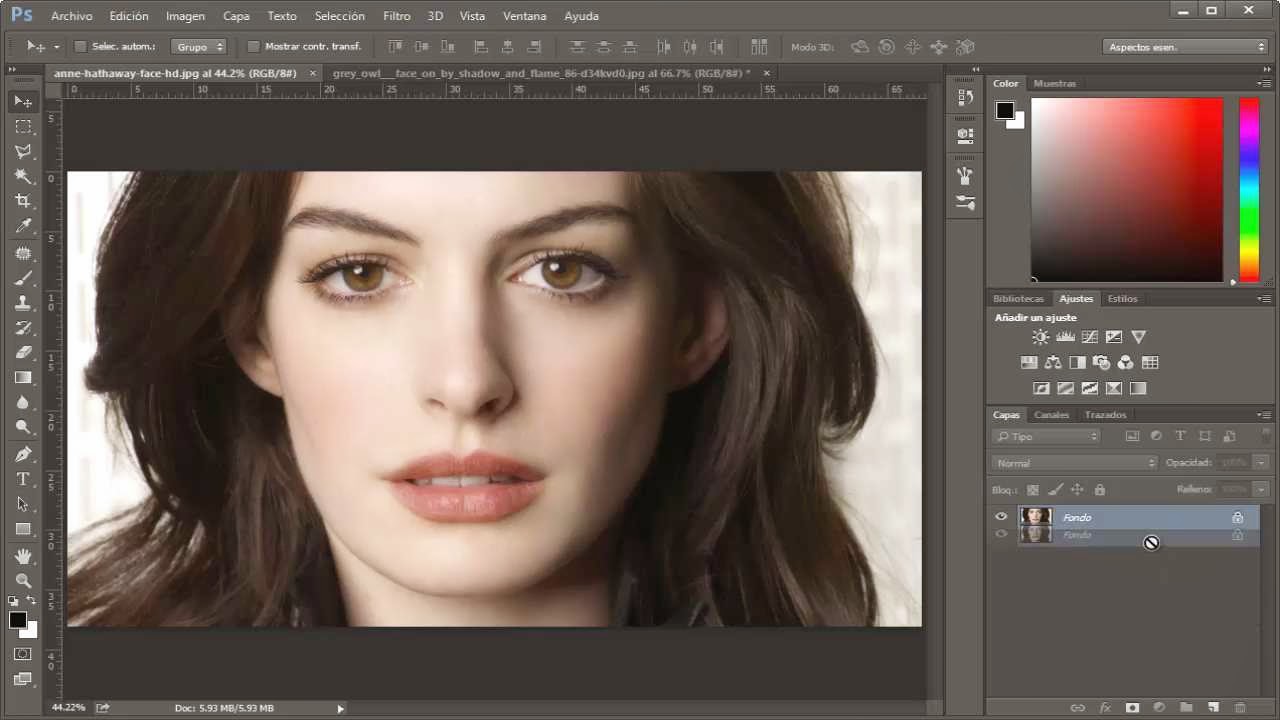1280x720 pixels.
Task: Select the Horizontal Type tool
Action: click(23, 479)
